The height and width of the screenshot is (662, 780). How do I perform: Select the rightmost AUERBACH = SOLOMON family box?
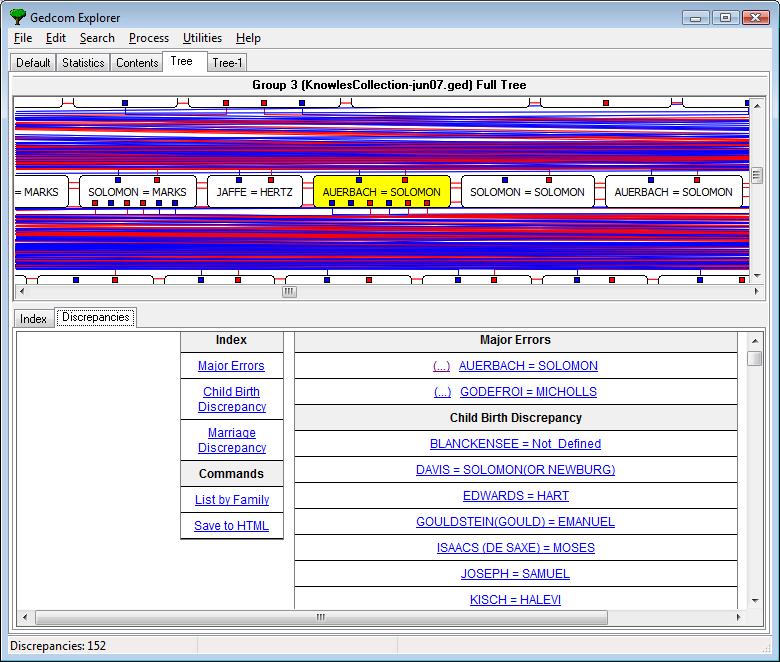click(674, 191)
